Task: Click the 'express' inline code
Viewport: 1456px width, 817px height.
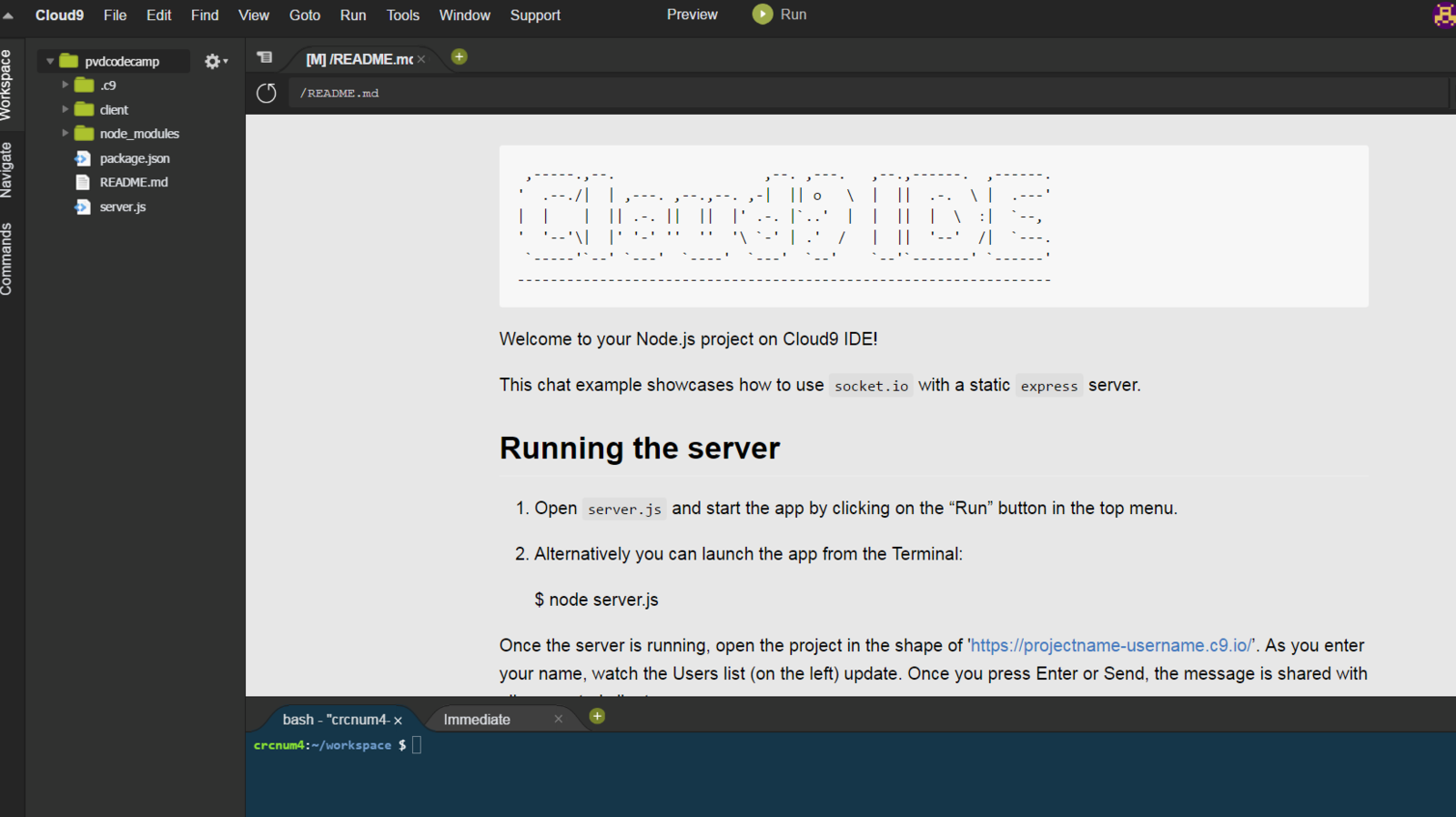Action: 1049,386
